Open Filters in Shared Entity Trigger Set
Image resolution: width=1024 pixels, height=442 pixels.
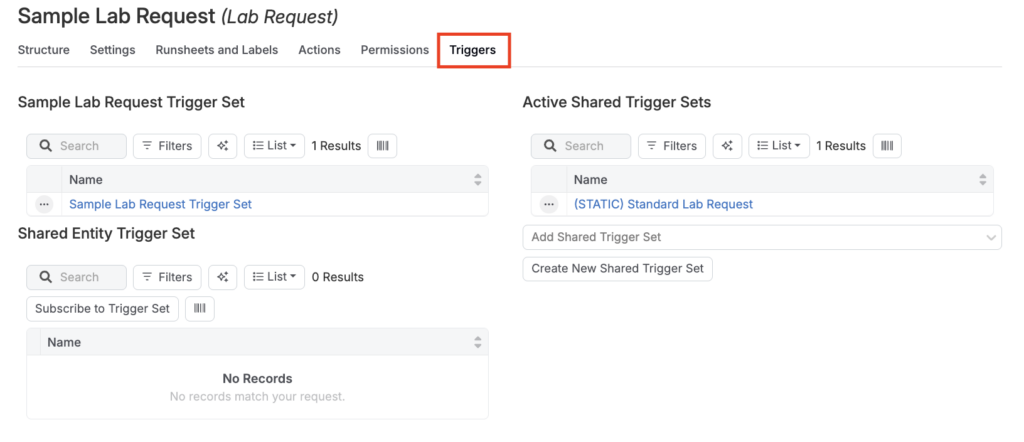(x=167, y=277)
